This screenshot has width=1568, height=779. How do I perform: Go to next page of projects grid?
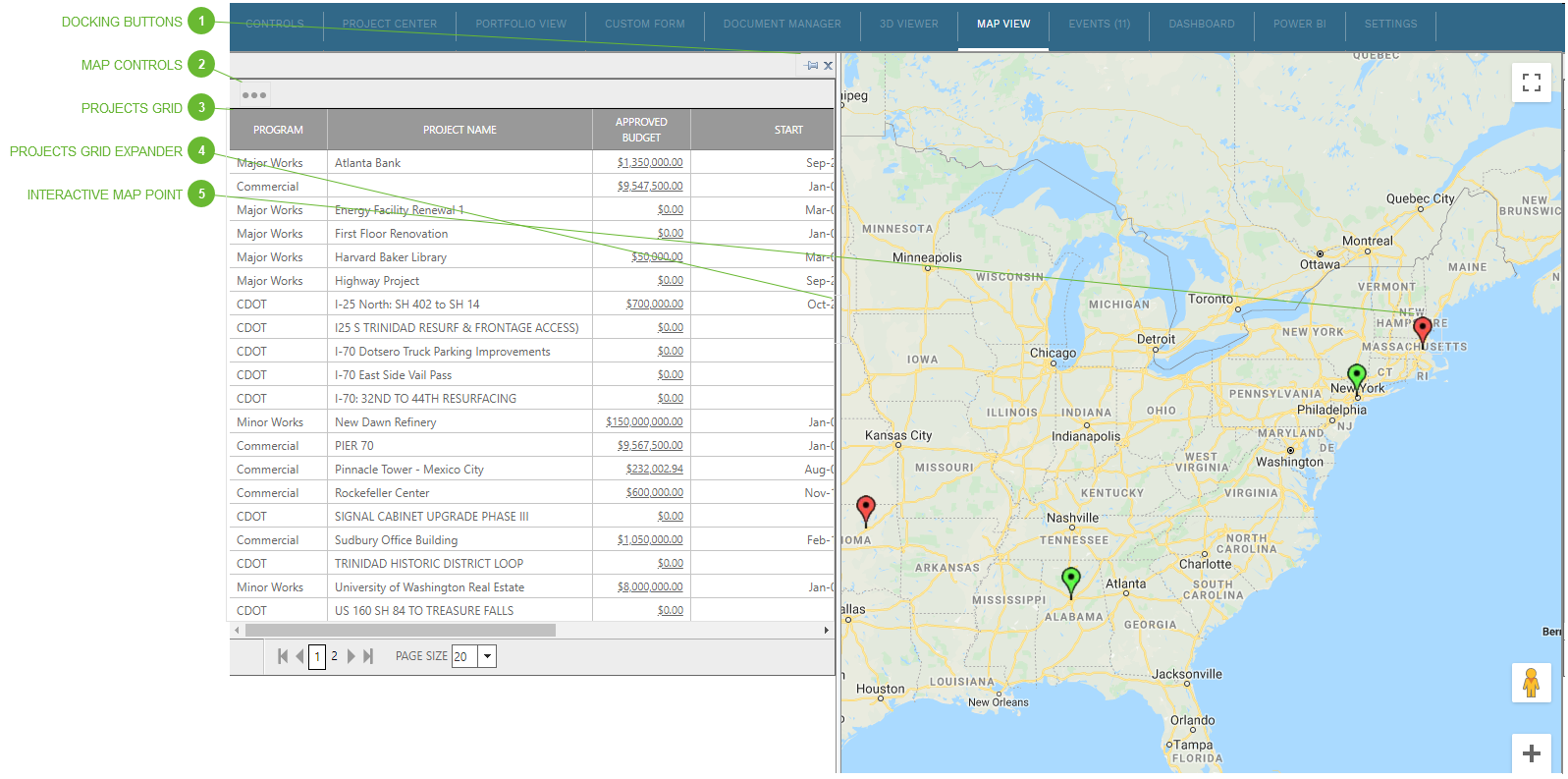coord(351,656)
